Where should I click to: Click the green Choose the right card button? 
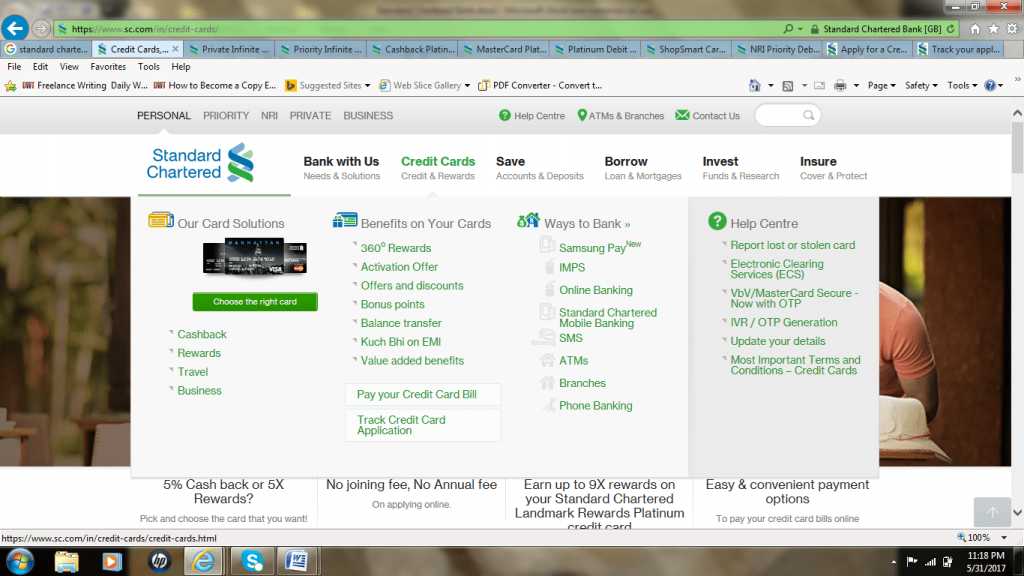(x=255, y=302)
